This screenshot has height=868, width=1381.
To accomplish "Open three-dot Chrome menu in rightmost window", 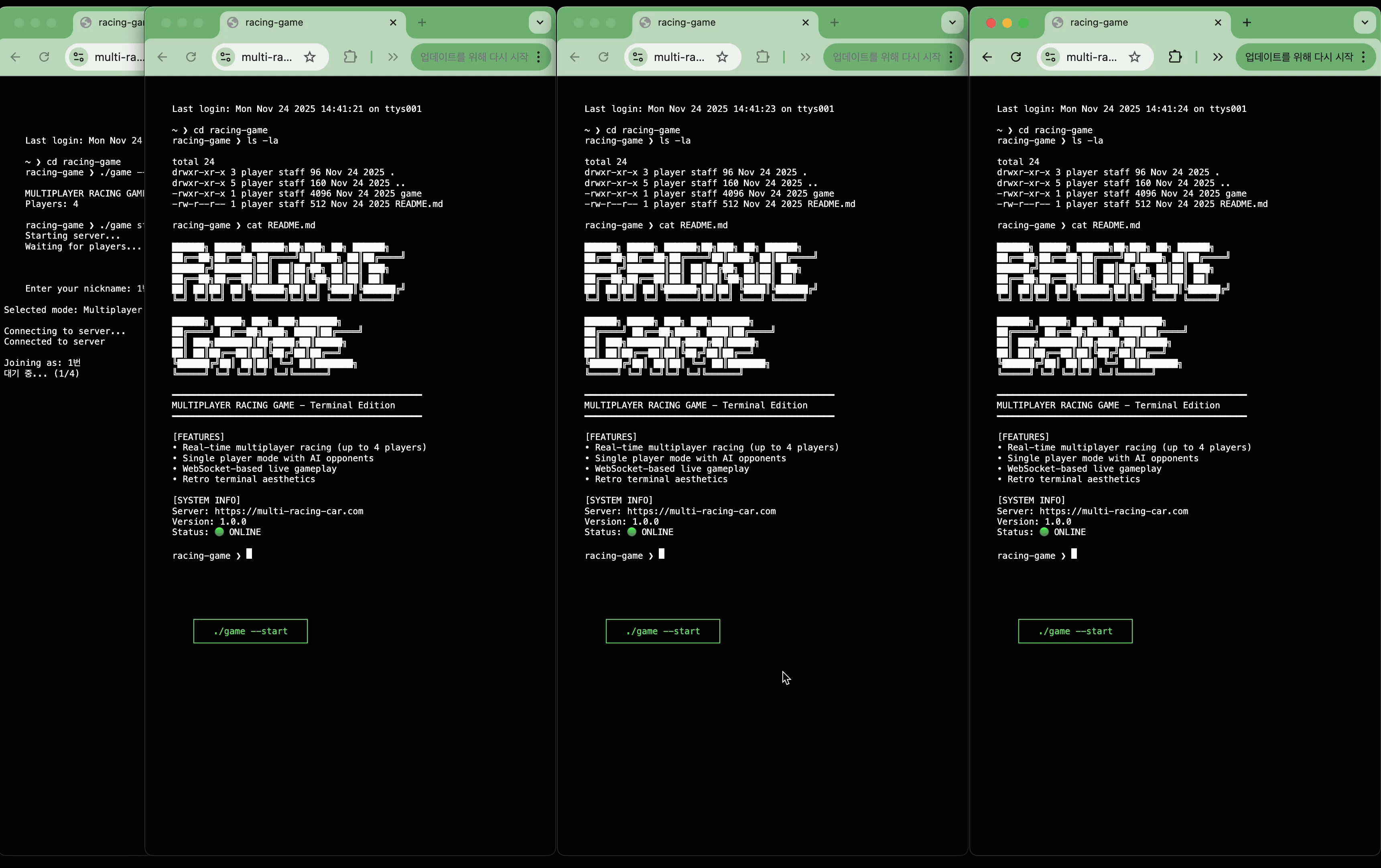I will coord(1363,57).
